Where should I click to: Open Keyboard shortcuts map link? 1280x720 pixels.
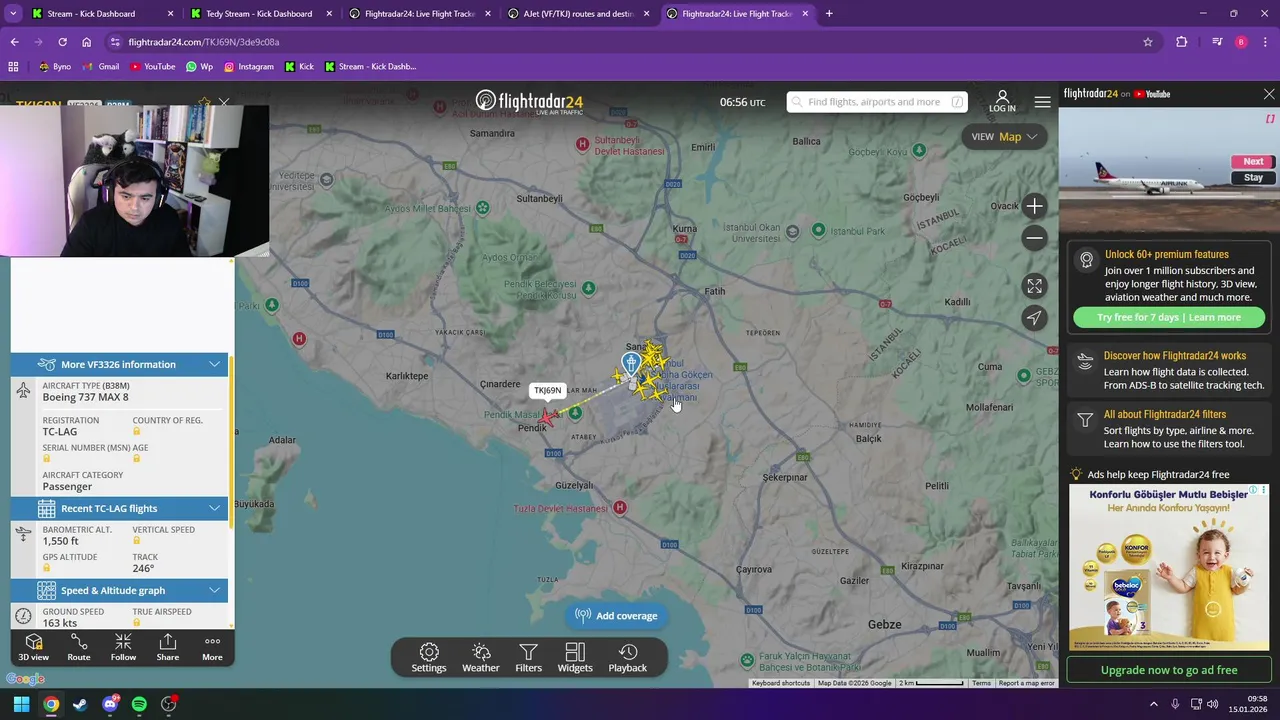[781, 683]
